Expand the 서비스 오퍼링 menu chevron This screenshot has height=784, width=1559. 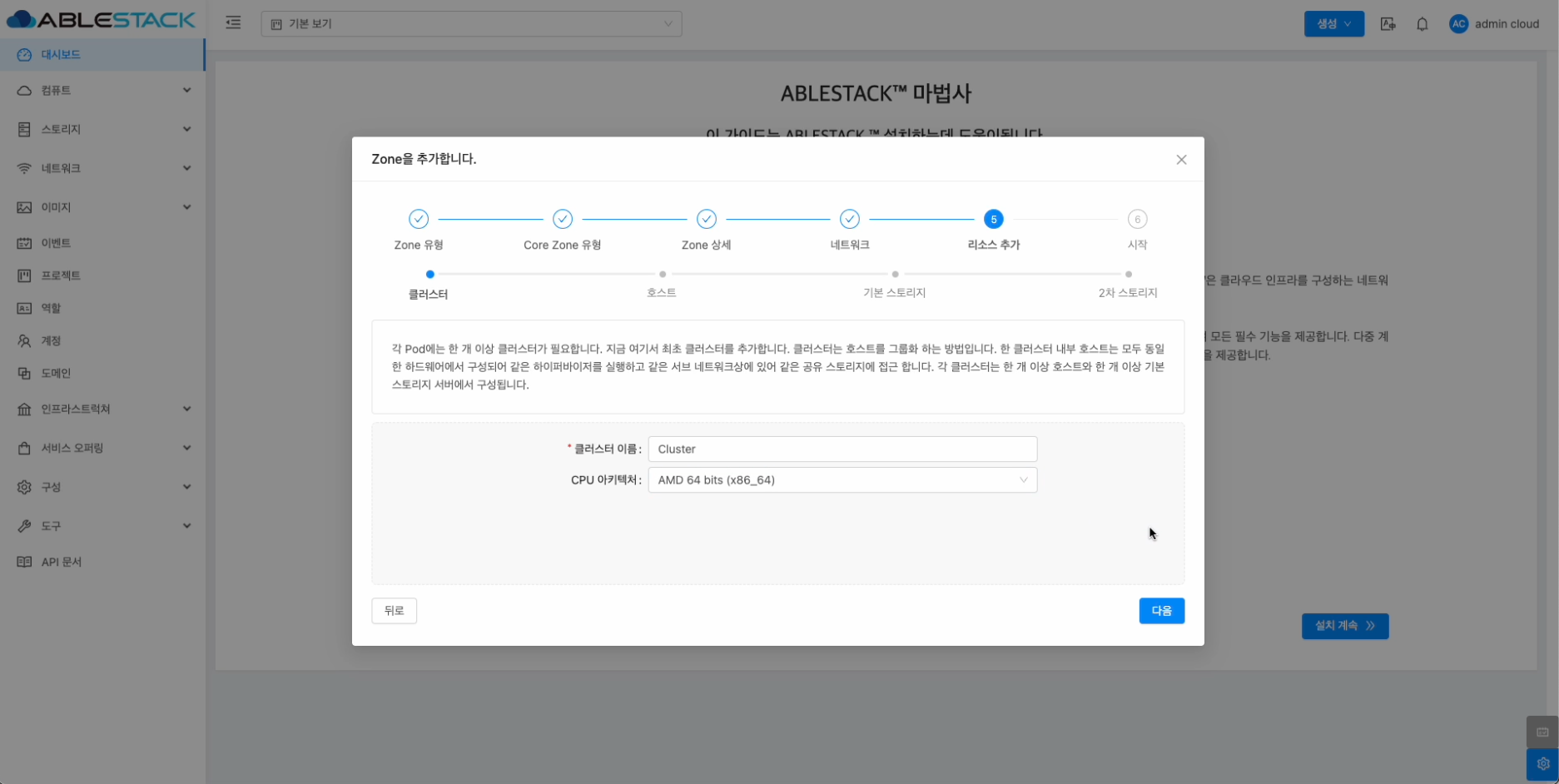pos(186,448)
